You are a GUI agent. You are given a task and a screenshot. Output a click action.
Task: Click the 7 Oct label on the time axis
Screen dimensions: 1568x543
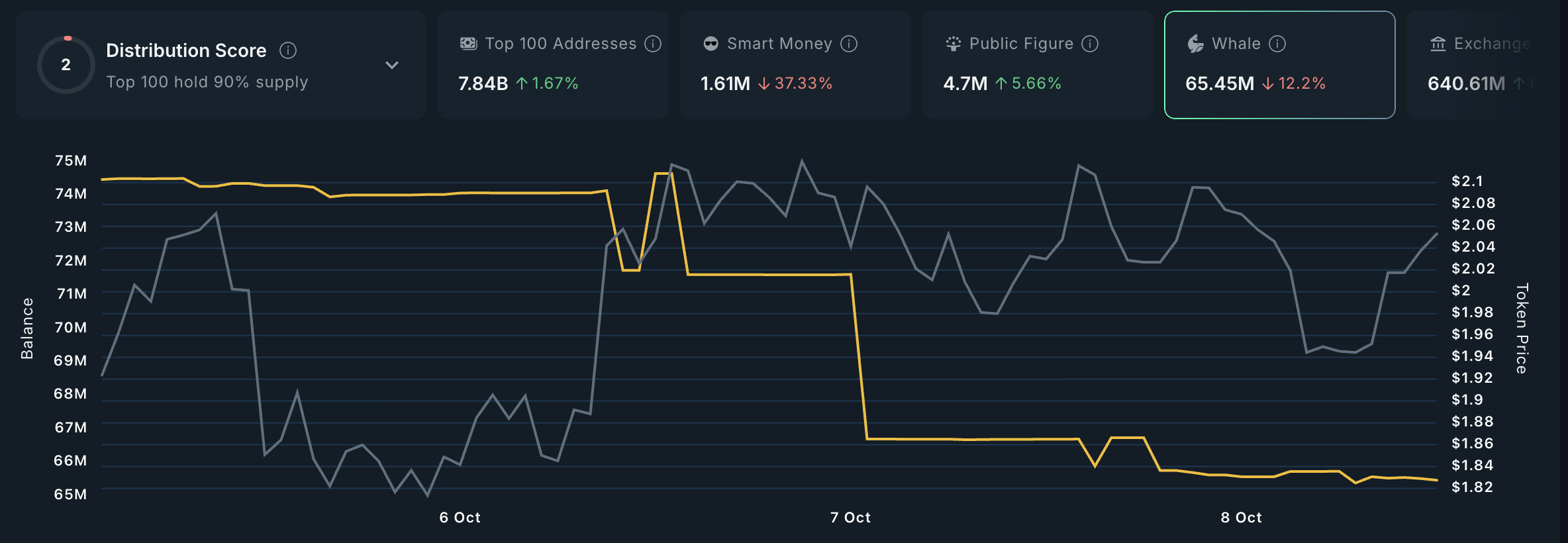pyautogui.click(x=850, y=517)
